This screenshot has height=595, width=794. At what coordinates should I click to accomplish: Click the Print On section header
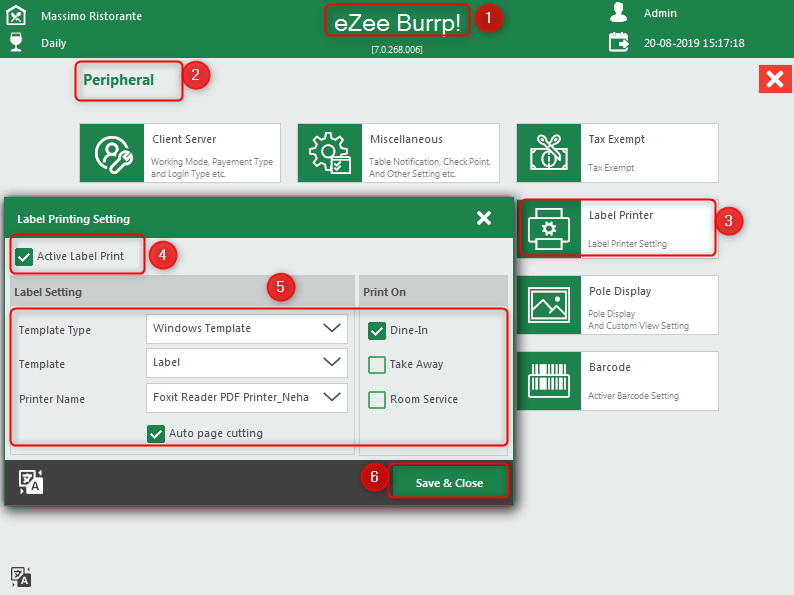point(384,292)
